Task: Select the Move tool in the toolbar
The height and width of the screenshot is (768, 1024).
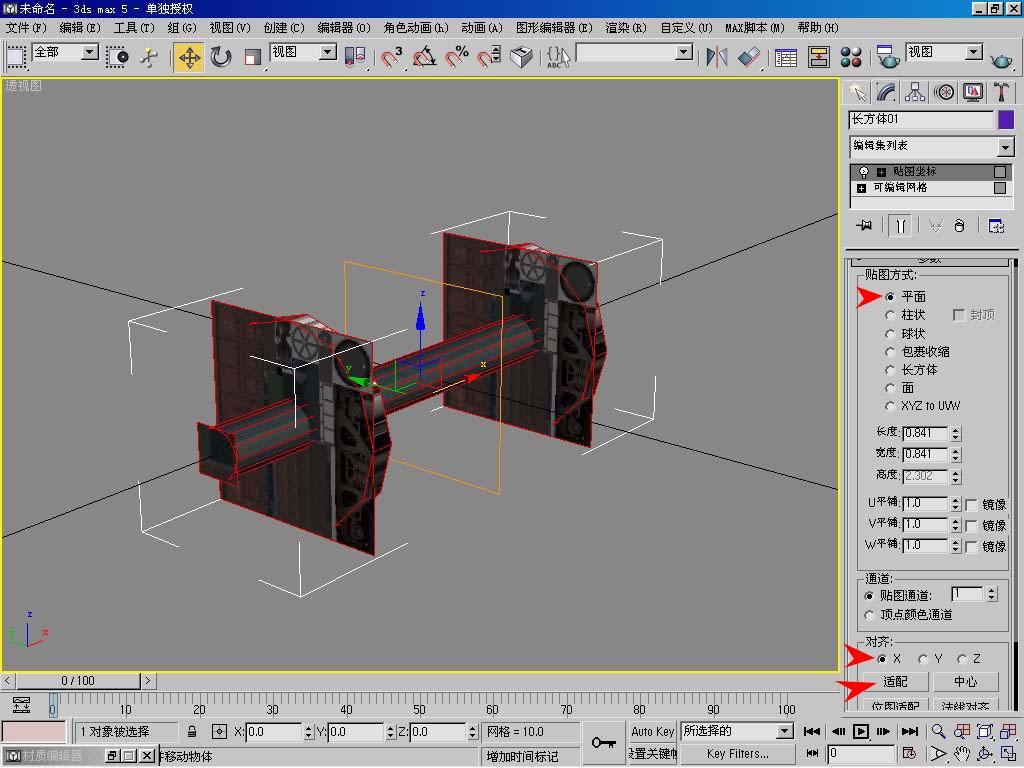Action: (x=189, y=57)
